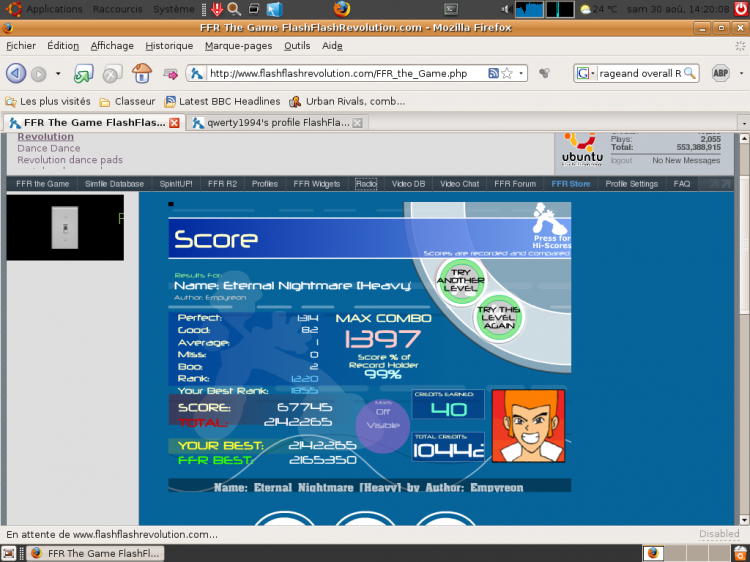
Task: Click the show desktop icon in bottom panel
Action: (10, 553)
